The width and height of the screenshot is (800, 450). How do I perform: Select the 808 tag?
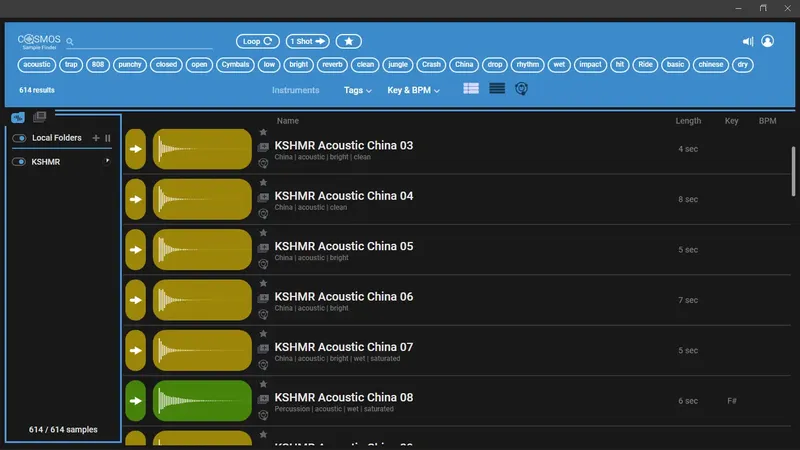click(98, 65)
